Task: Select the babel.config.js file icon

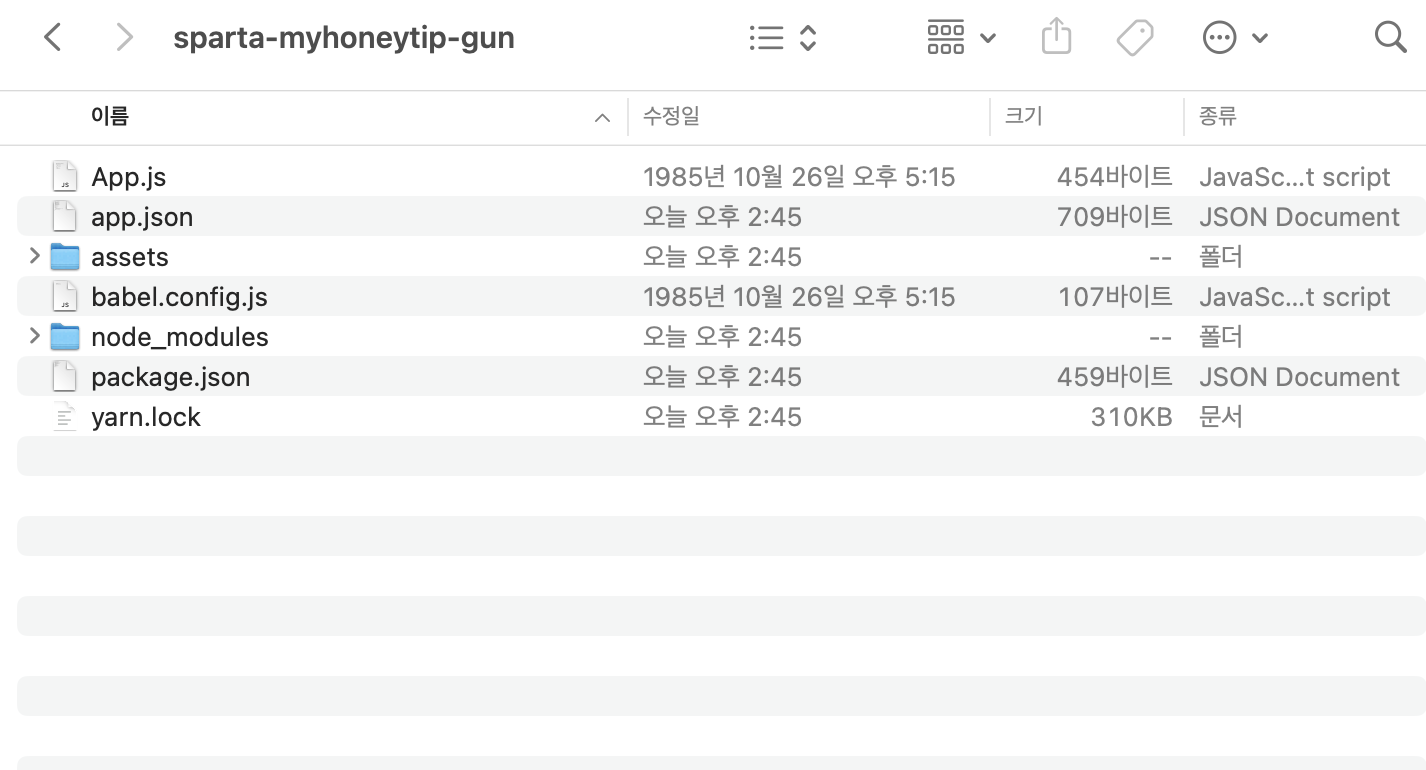Action: [x=65, y=297]
